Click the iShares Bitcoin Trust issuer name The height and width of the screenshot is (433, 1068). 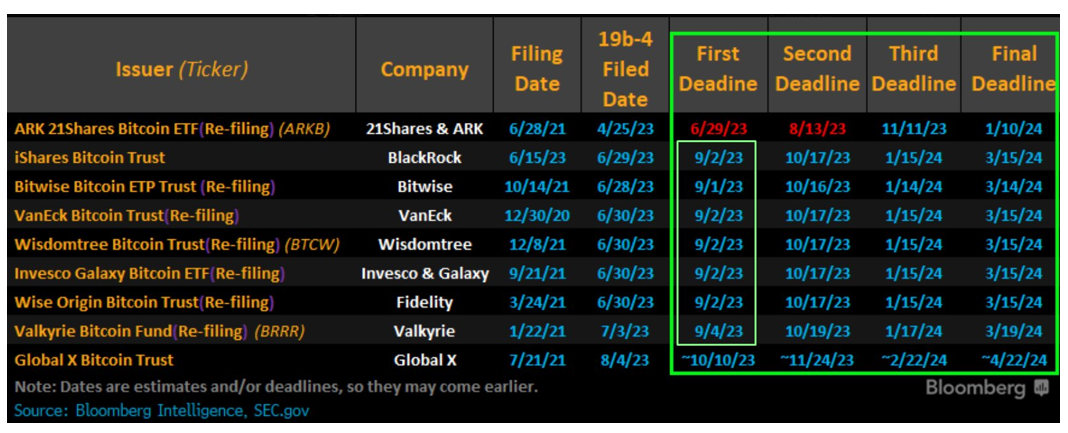click(x=90, y=158)
